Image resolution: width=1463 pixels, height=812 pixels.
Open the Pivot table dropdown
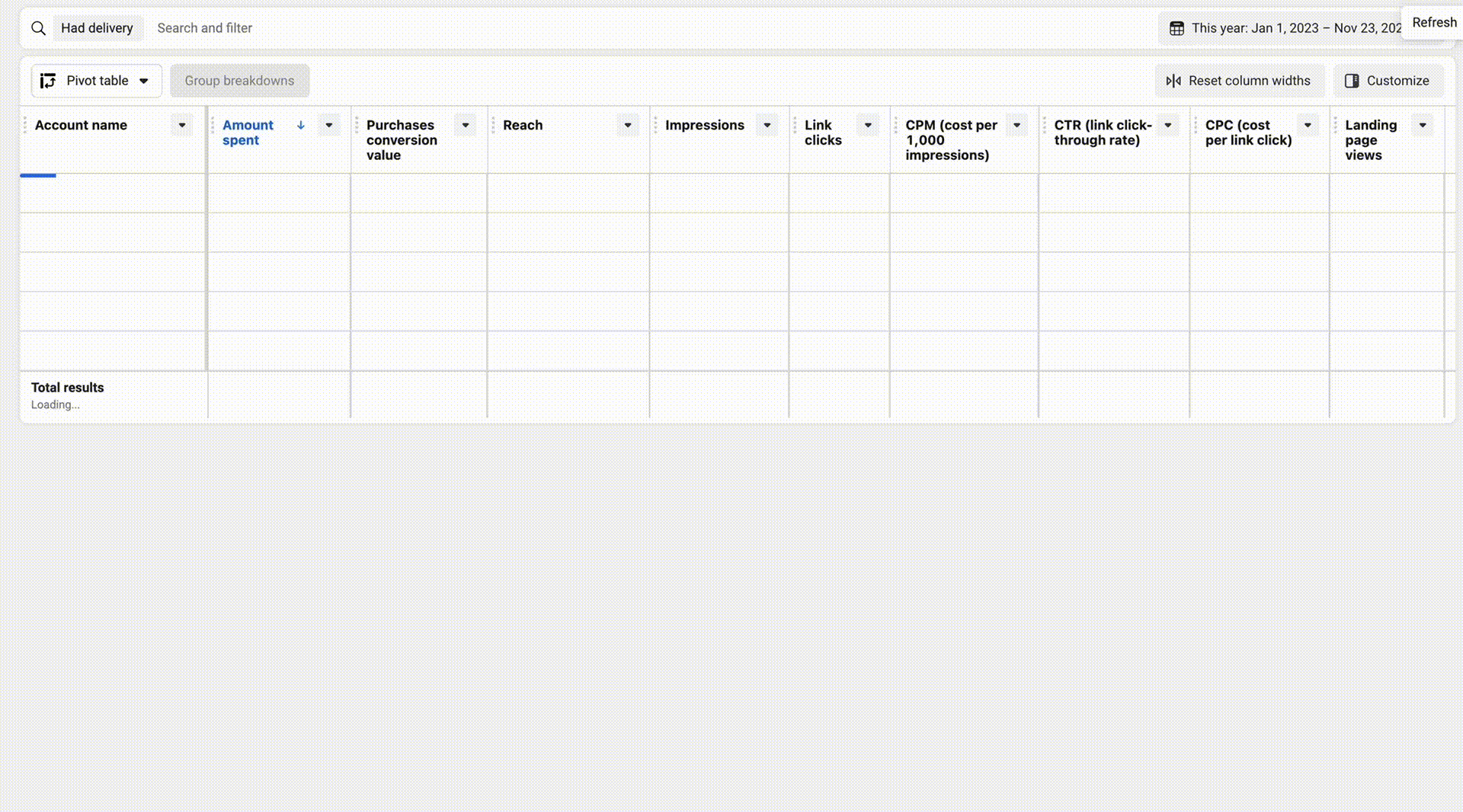145,81
